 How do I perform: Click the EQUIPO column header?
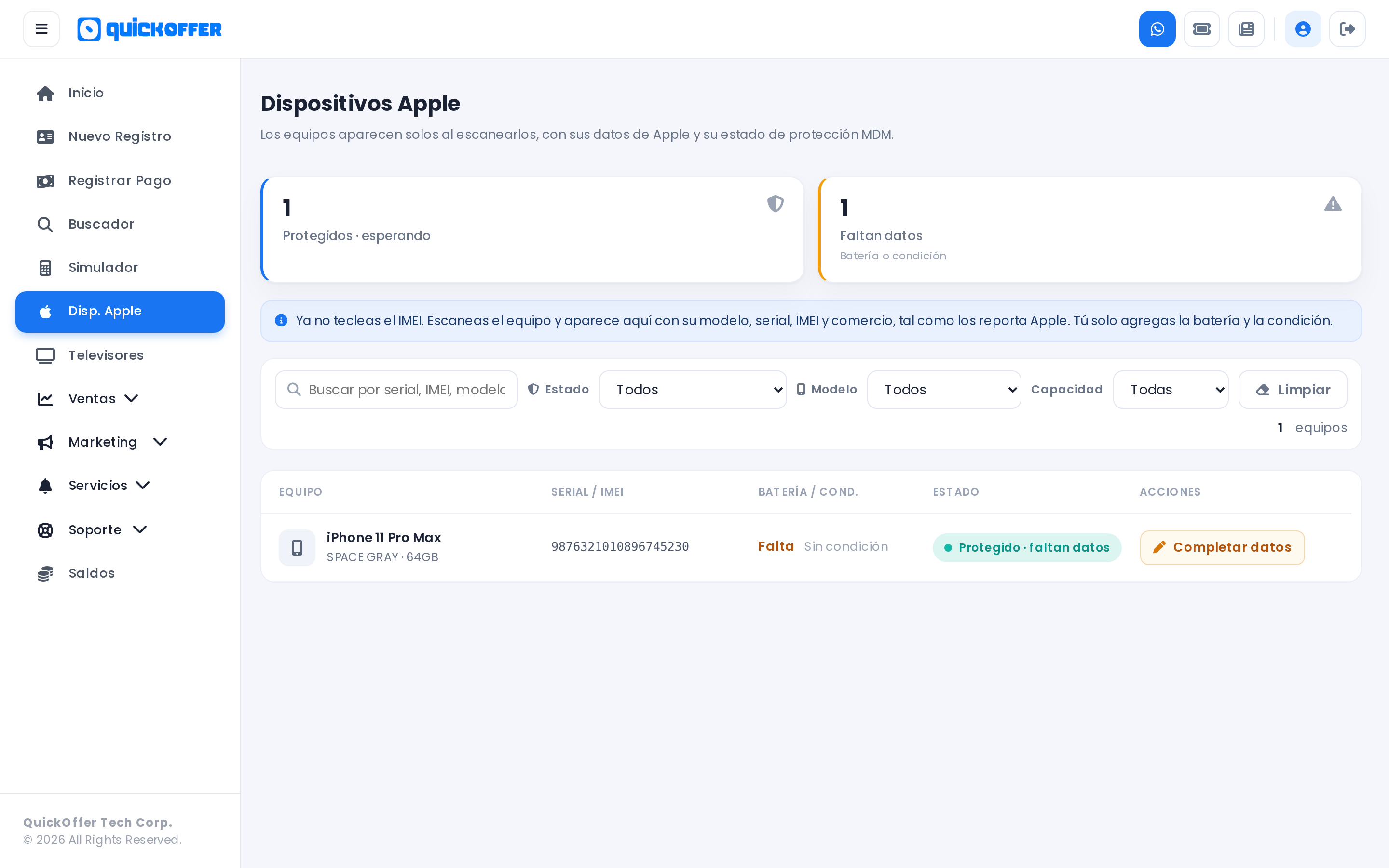tap(300, 492)
